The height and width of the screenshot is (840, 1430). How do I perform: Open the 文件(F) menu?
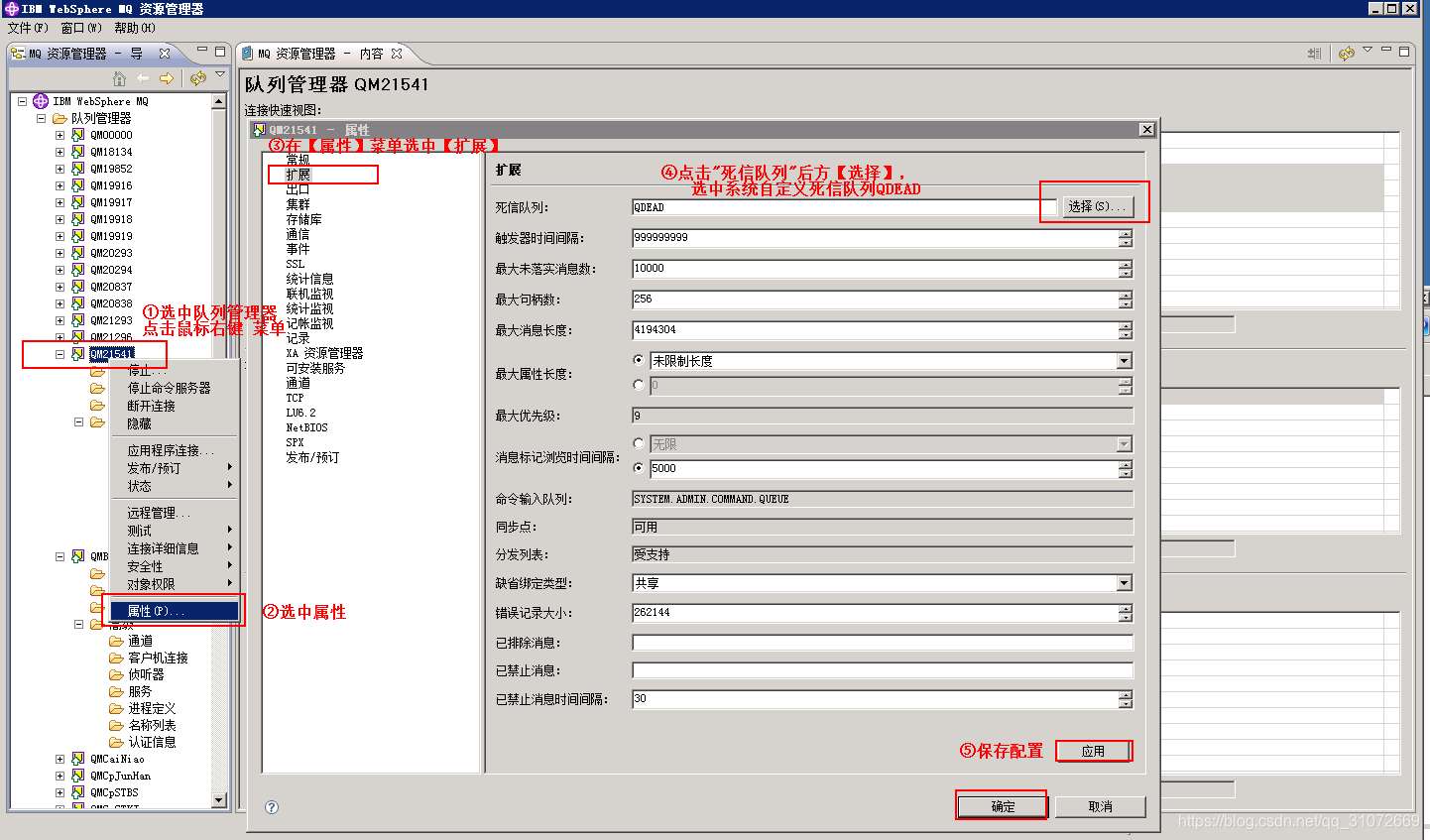click(28, 28)
